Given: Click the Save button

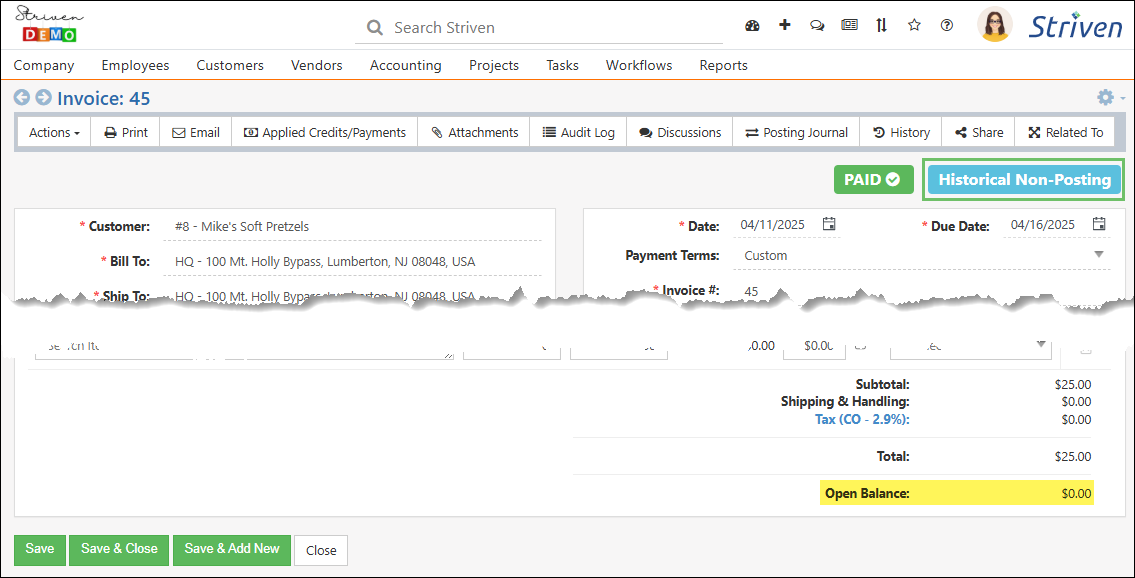Looking at the screenshot, I should tap(40, 549).
